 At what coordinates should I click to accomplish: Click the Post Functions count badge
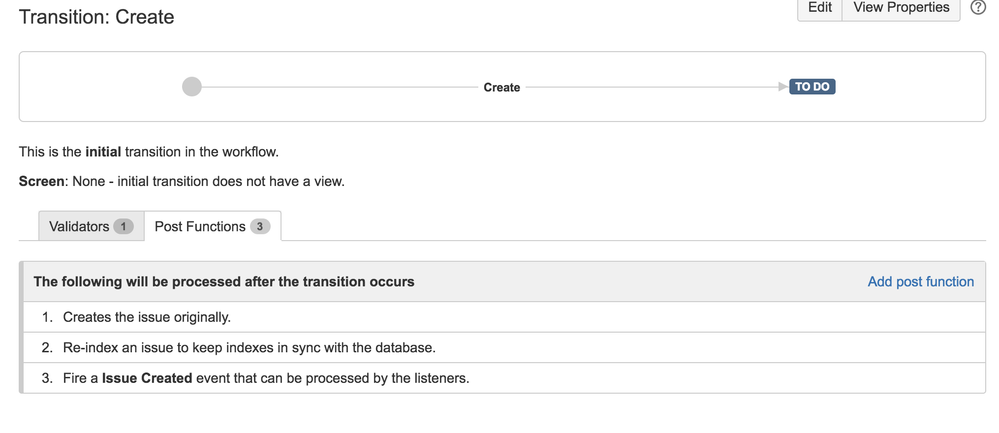point(260,227)
